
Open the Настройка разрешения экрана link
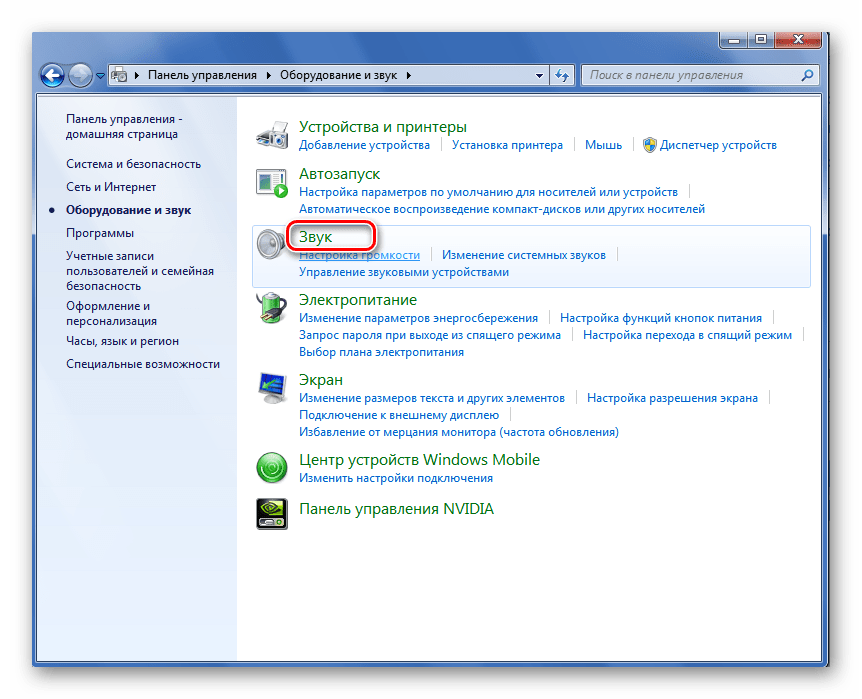tap(672, 398)
